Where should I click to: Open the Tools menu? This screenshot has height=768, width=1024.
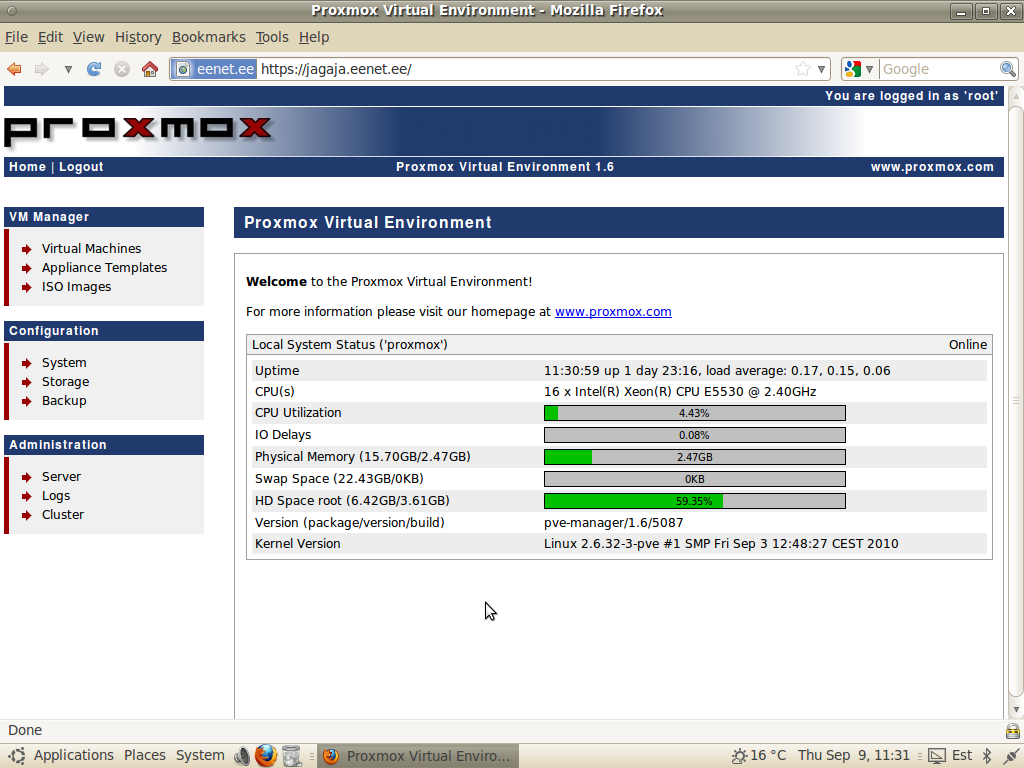click(x=272, y=37)
